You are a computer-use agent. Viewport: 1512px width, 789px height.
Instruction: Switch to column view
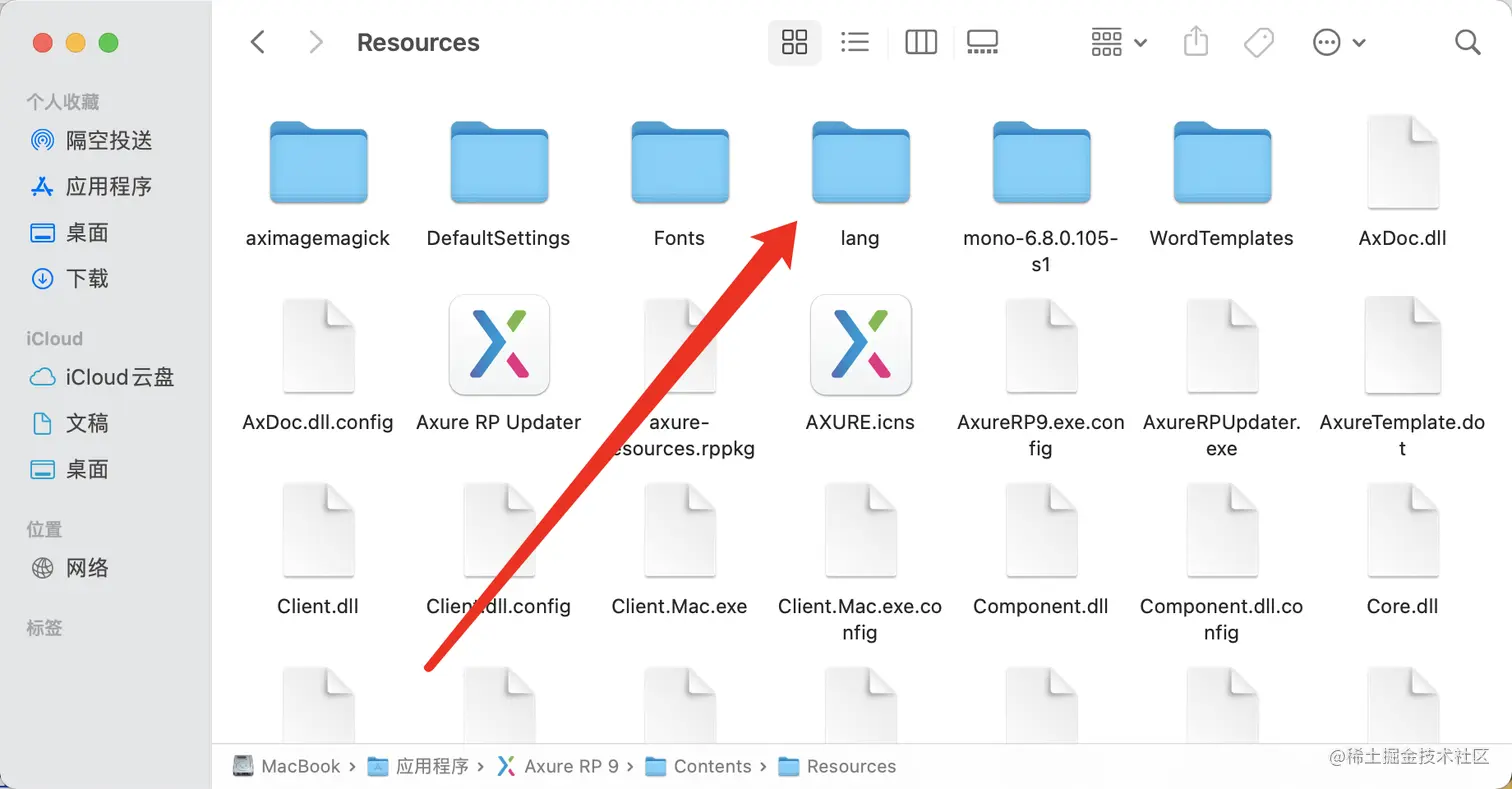click(920, 42)
